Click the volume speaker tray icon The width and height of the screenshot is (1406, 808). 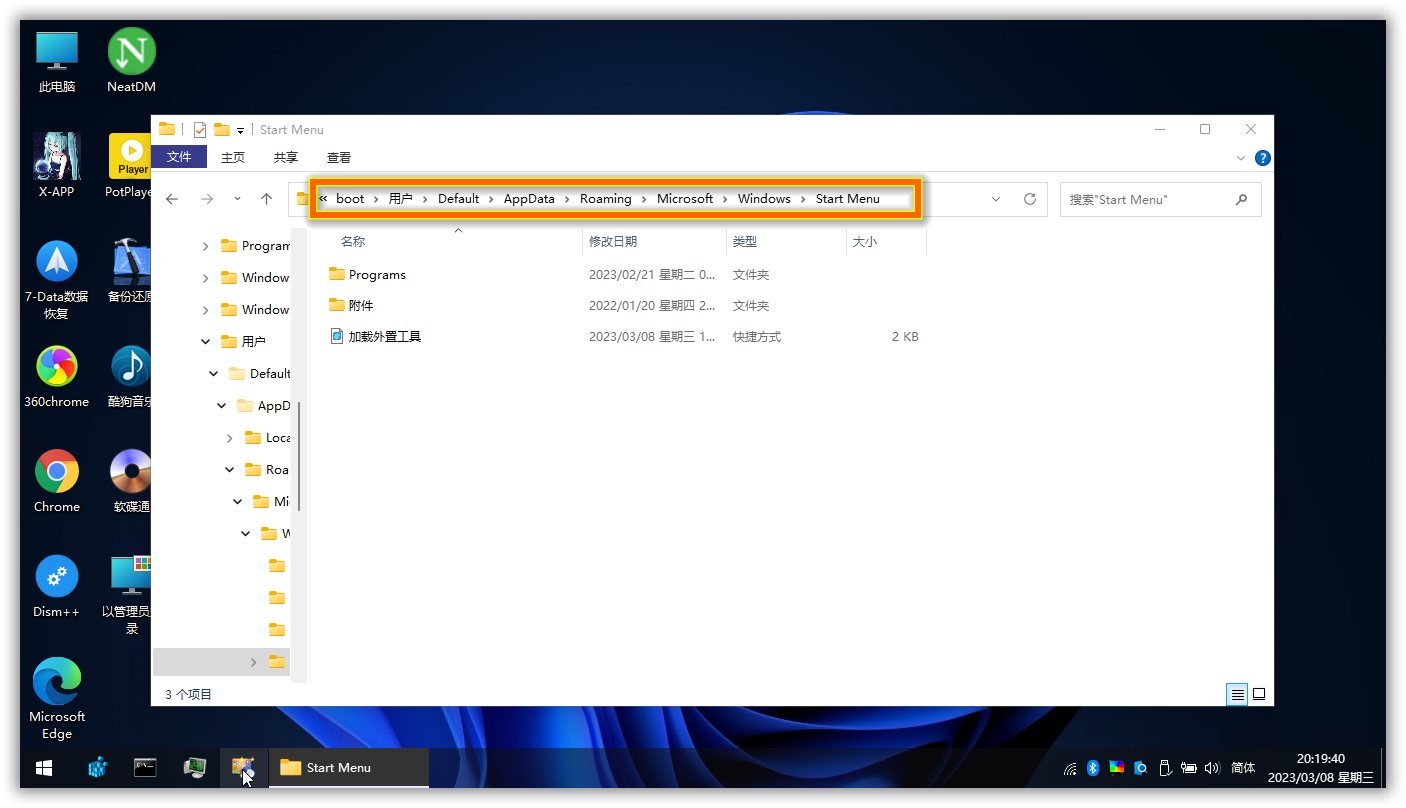pyautogui.click(x=1212, y=768)
